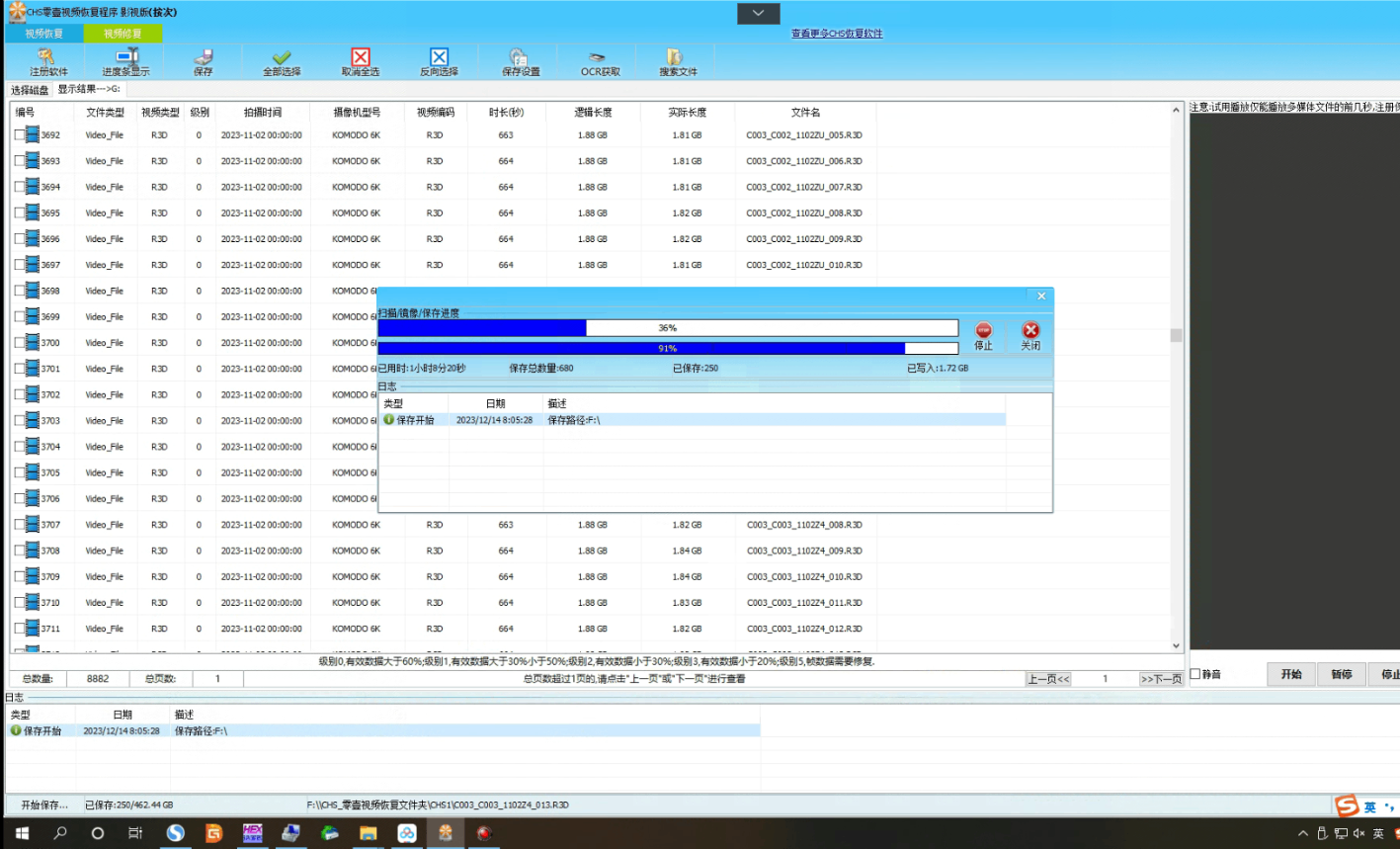
Task: Open Windows taskbar search
Action: (59, 833)
